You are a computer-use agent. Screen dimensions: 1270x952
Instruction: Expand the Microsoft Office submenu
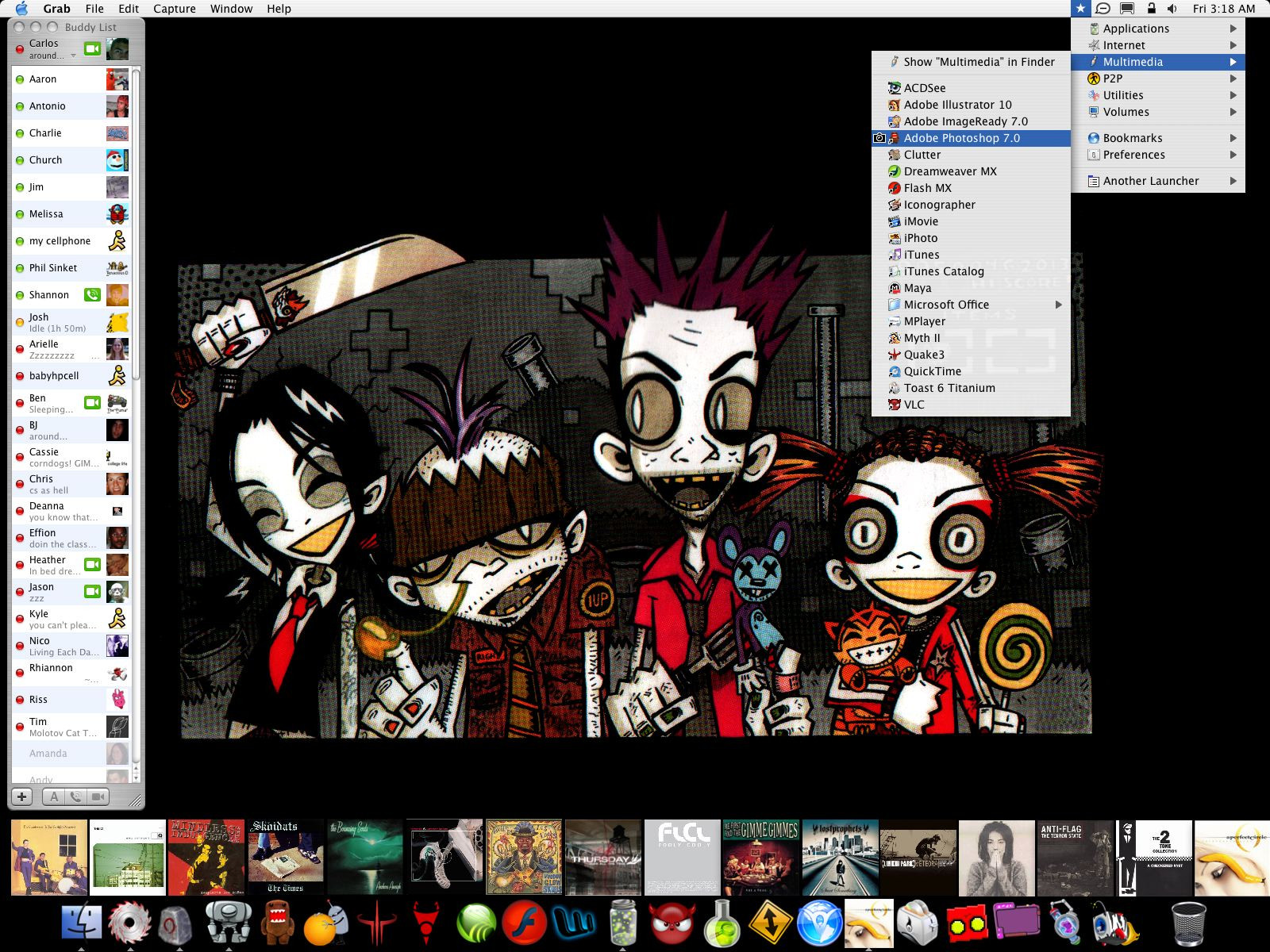click(971, 305)
